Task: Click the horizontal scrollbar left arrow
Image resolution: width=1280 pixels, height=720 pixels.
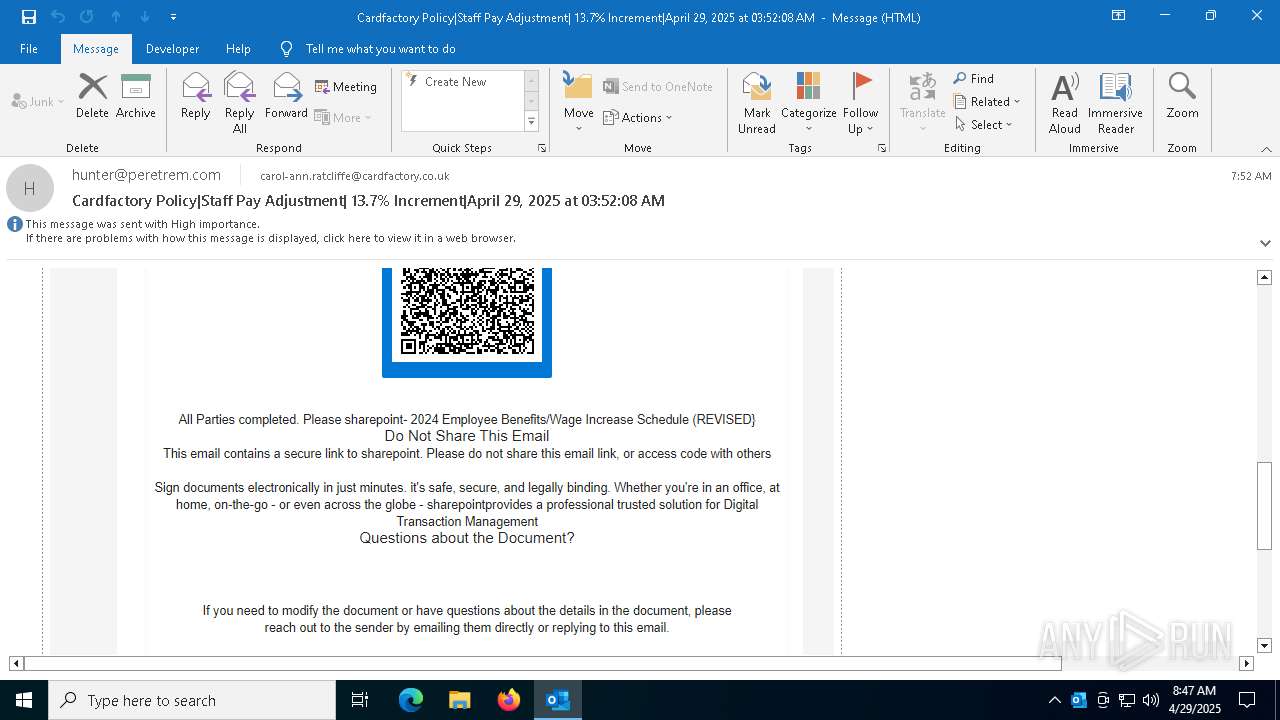Action: pyautogui.click(x=16, y=663)
